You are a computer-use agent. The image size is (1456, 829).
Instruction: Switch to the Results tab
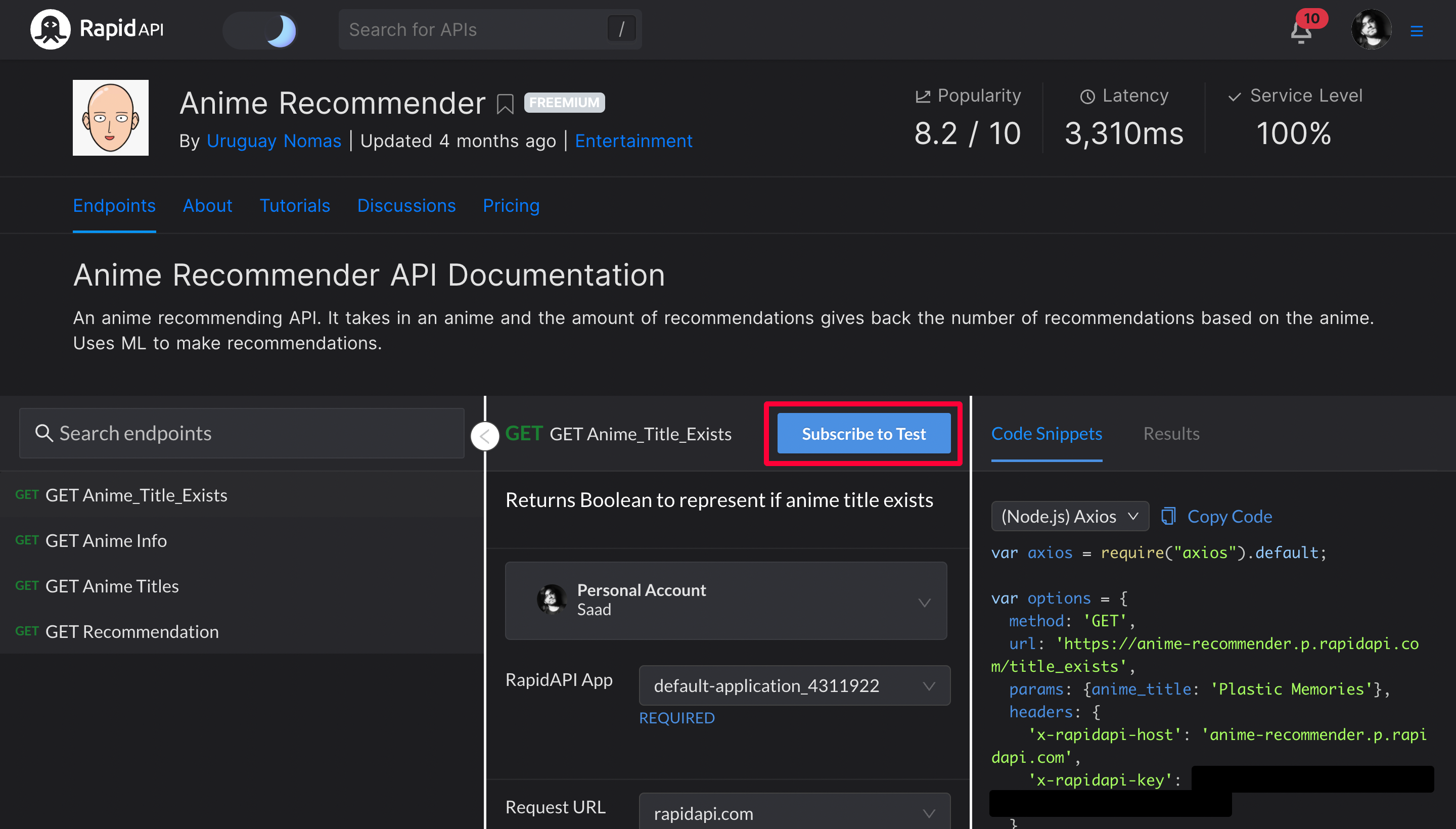point(1171,434)
